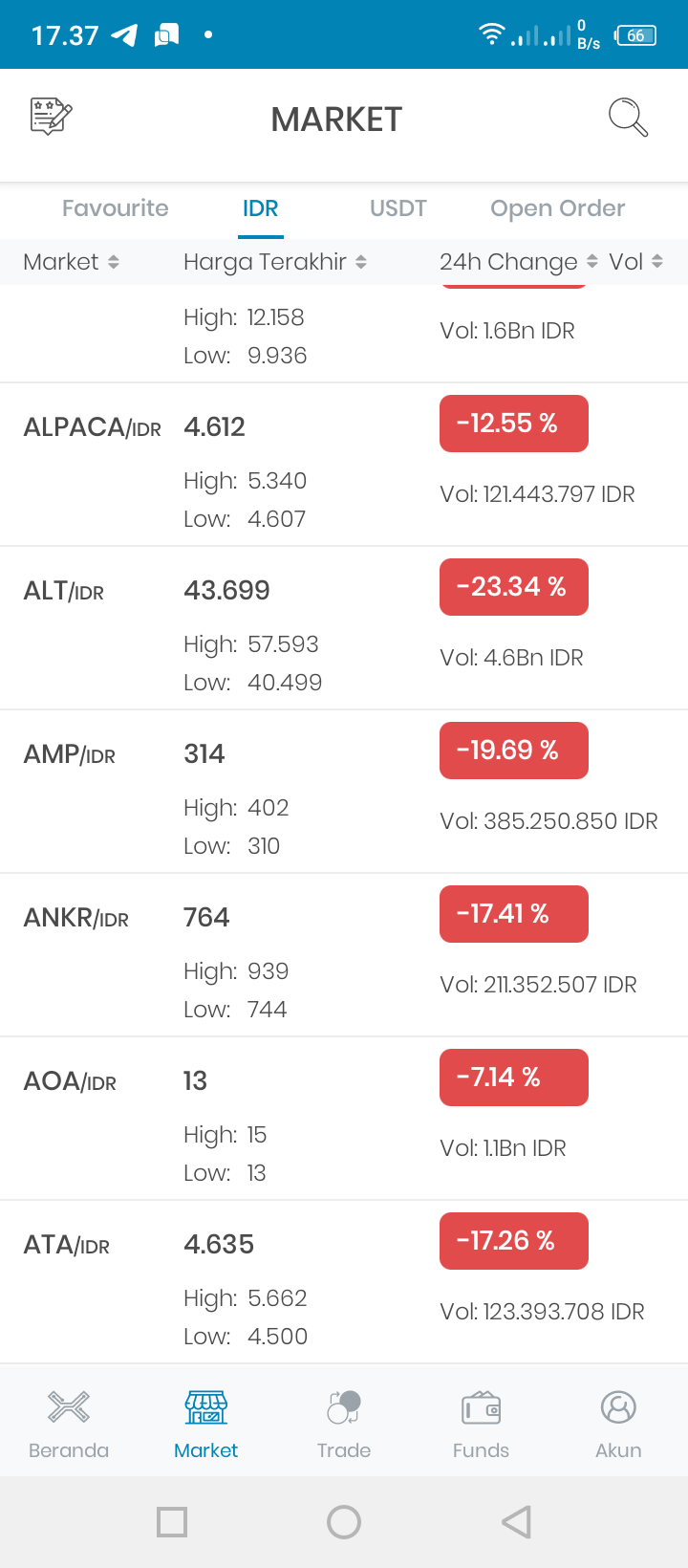
Task: Open the Trade icon in bottom bar
Action: (344, 1407)
